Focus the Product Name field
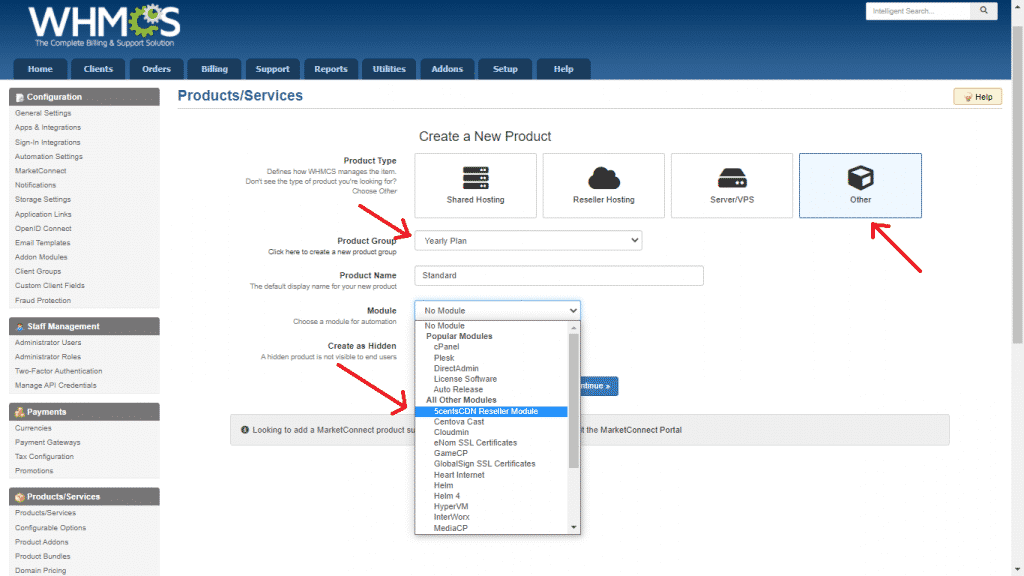 click(x=559, y=276)
